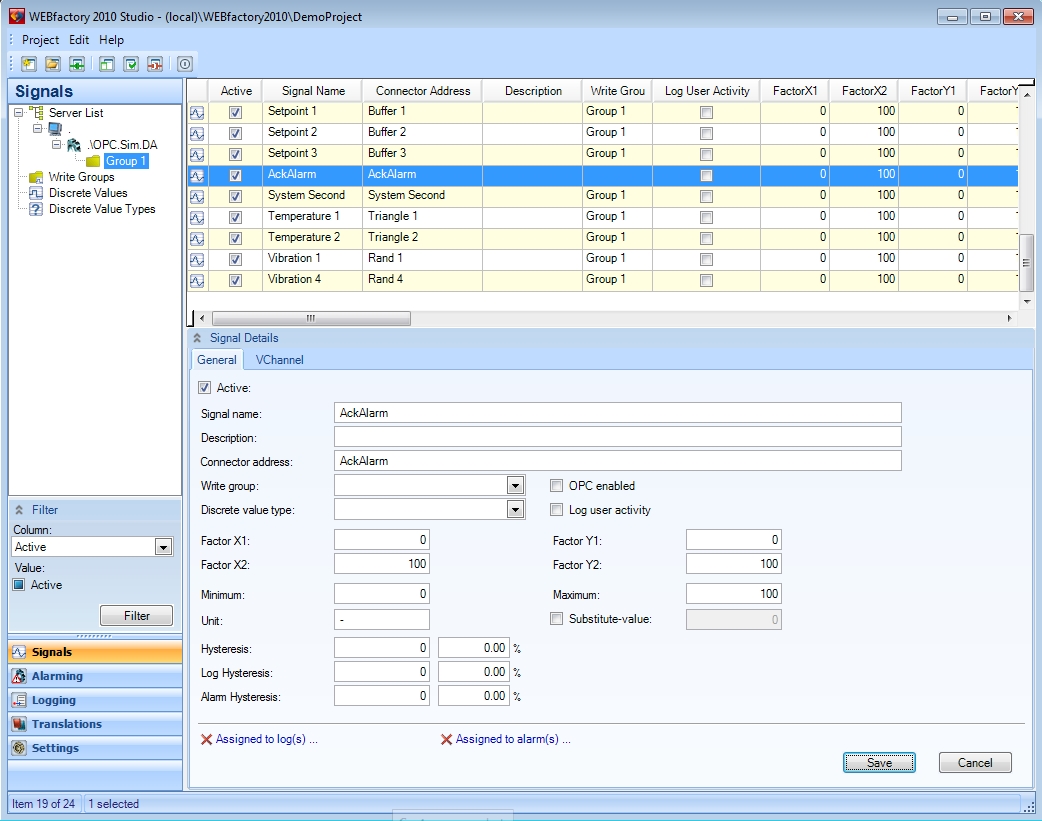The width and height of the screenshot is (1042, 821).
Task: Collapse the Signal Details panel
Action: point(197,338)
